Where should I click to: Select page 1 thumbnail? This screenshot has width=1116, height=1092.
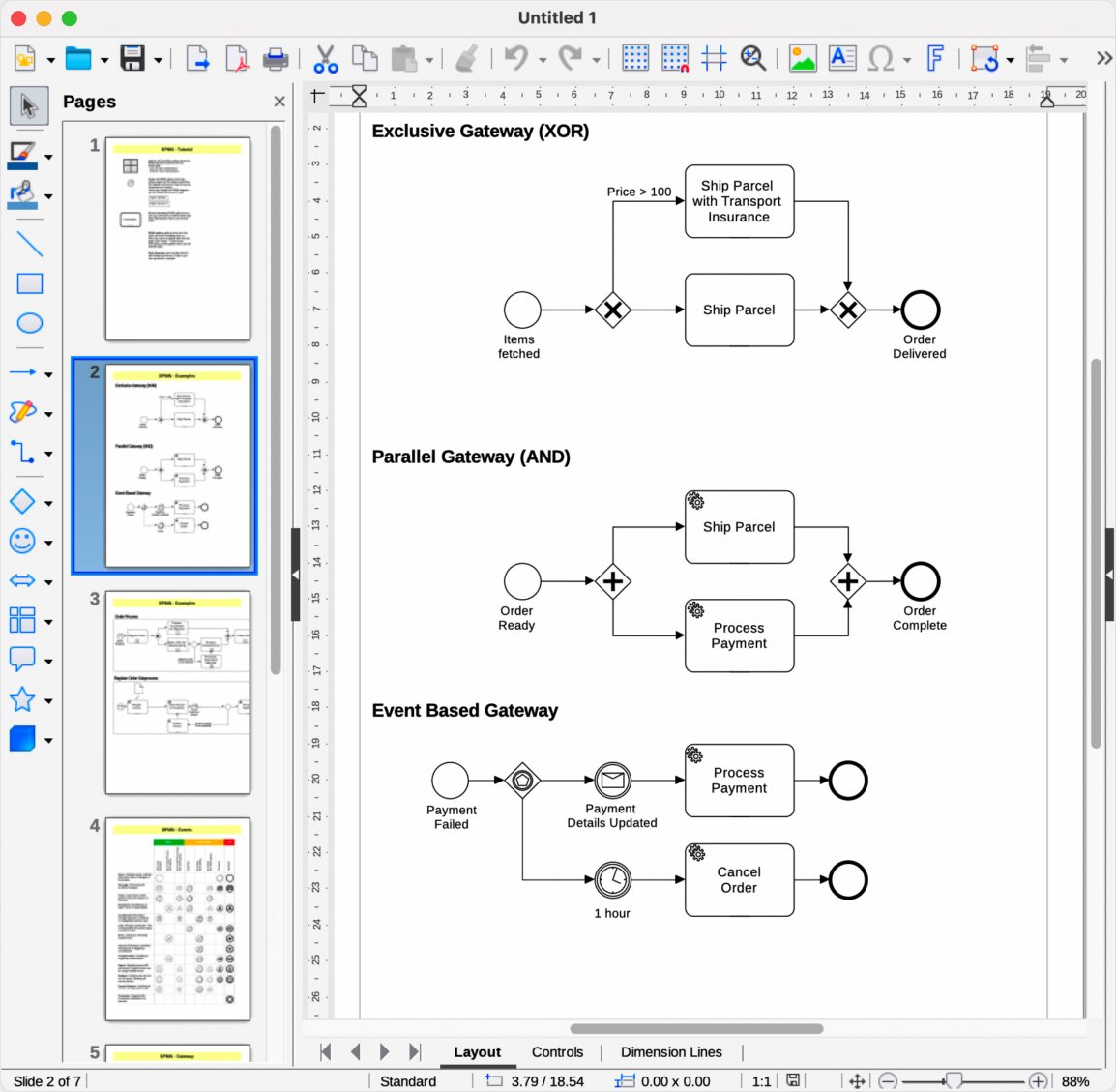177,239
